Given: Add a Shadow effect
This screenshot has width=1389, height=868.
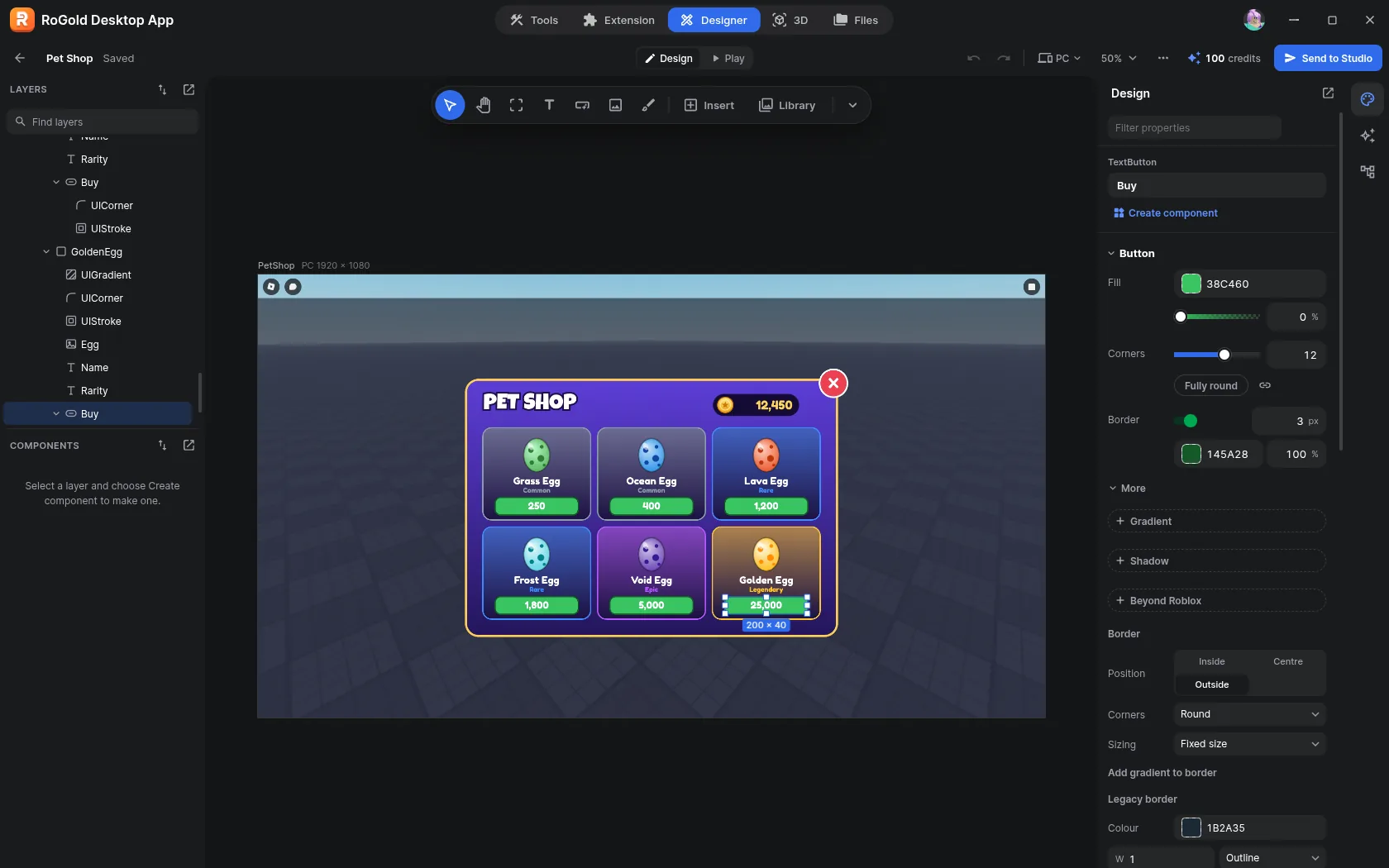Looking at the screenshot, I should point(1217,560).
